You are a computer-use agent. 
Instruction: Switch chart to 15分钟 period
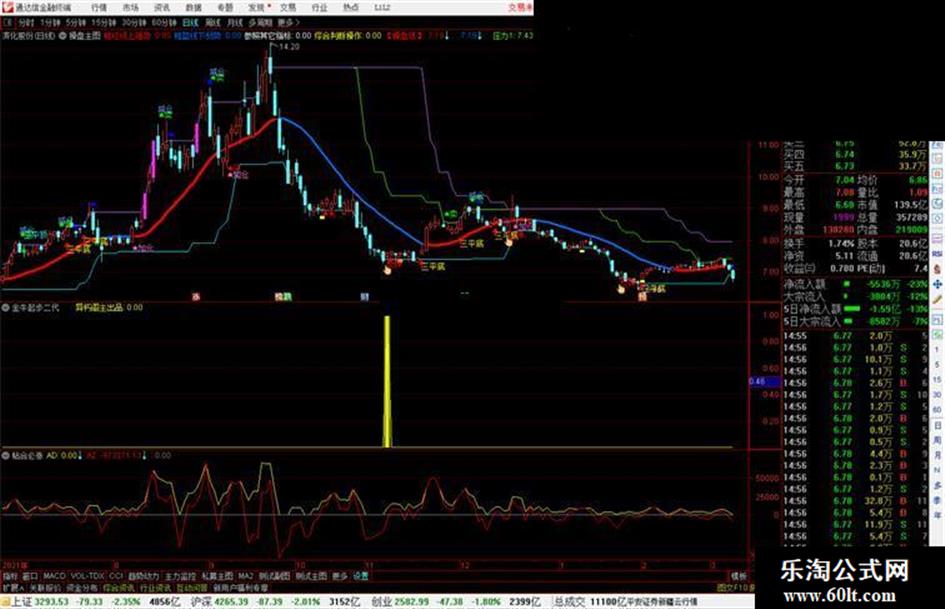tap(104, 23)
